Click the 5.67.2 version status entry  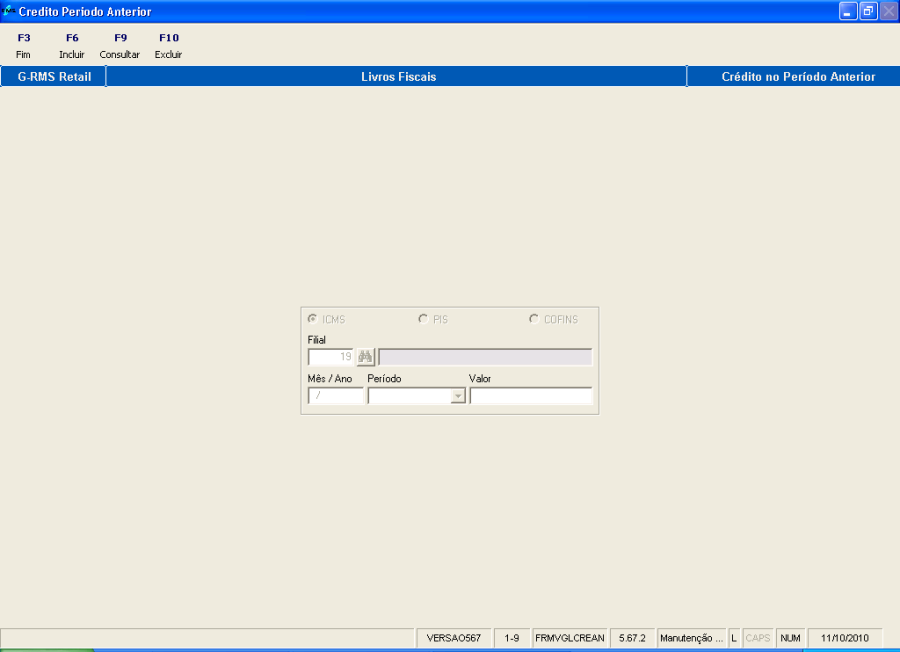(x=632, y=638)
